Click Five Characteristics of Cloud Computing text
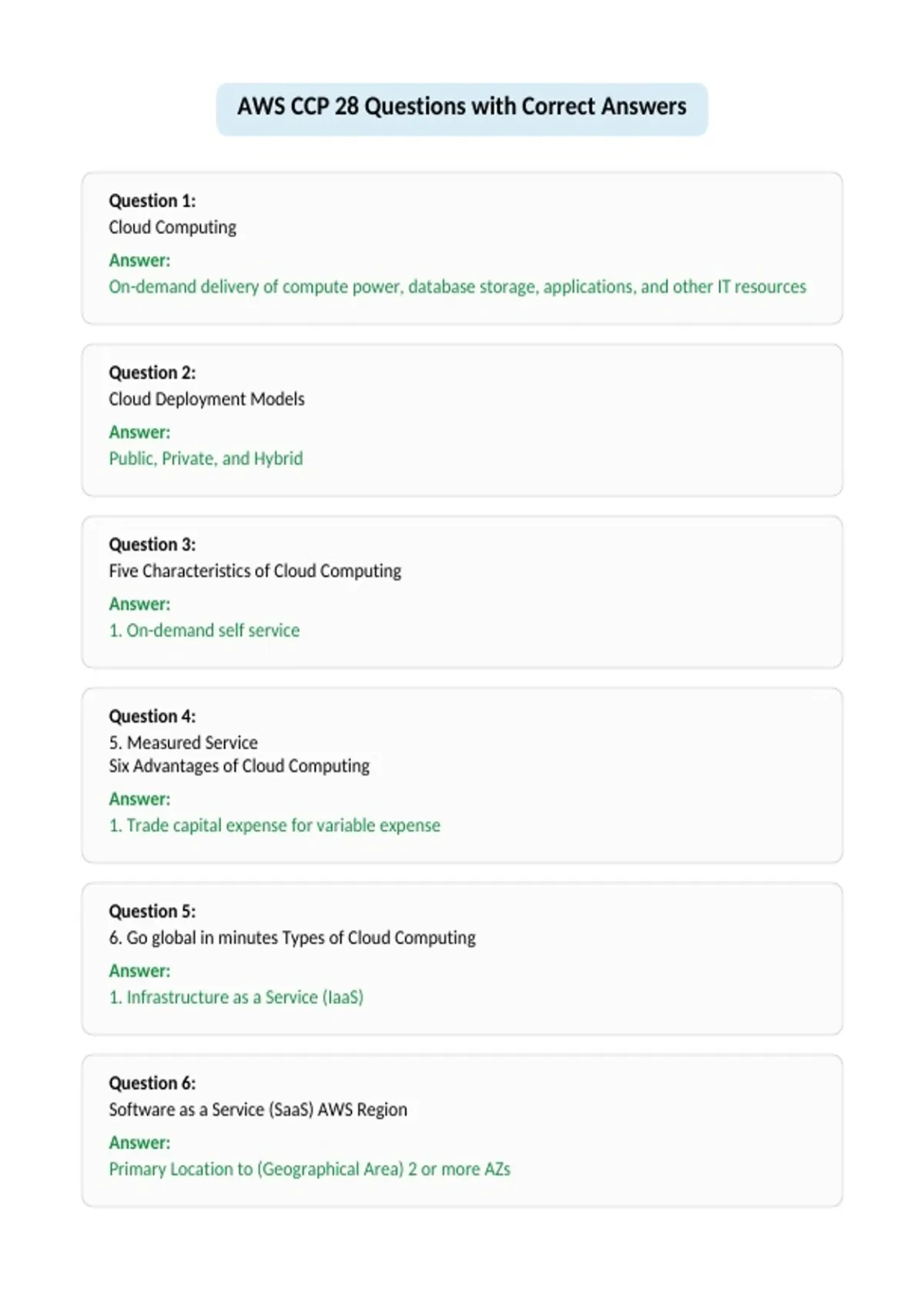Viewport: 924px width, 1309px height. [255, 571]
